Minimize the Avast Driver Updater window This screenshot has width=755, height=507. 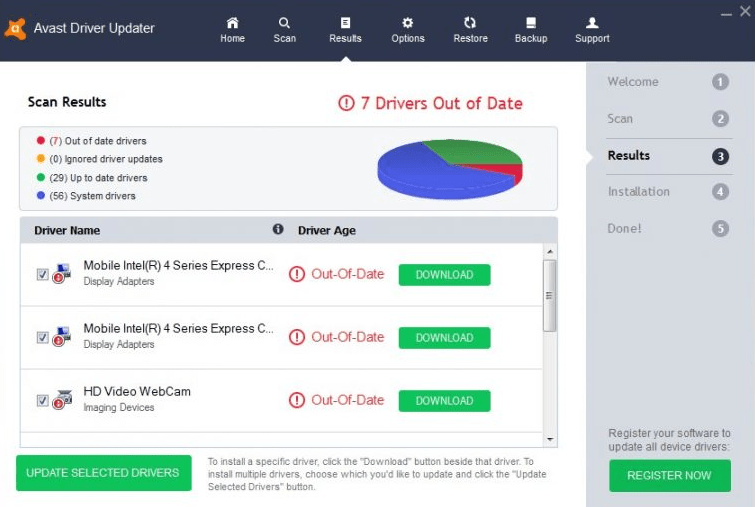click(x=726, y=14)
